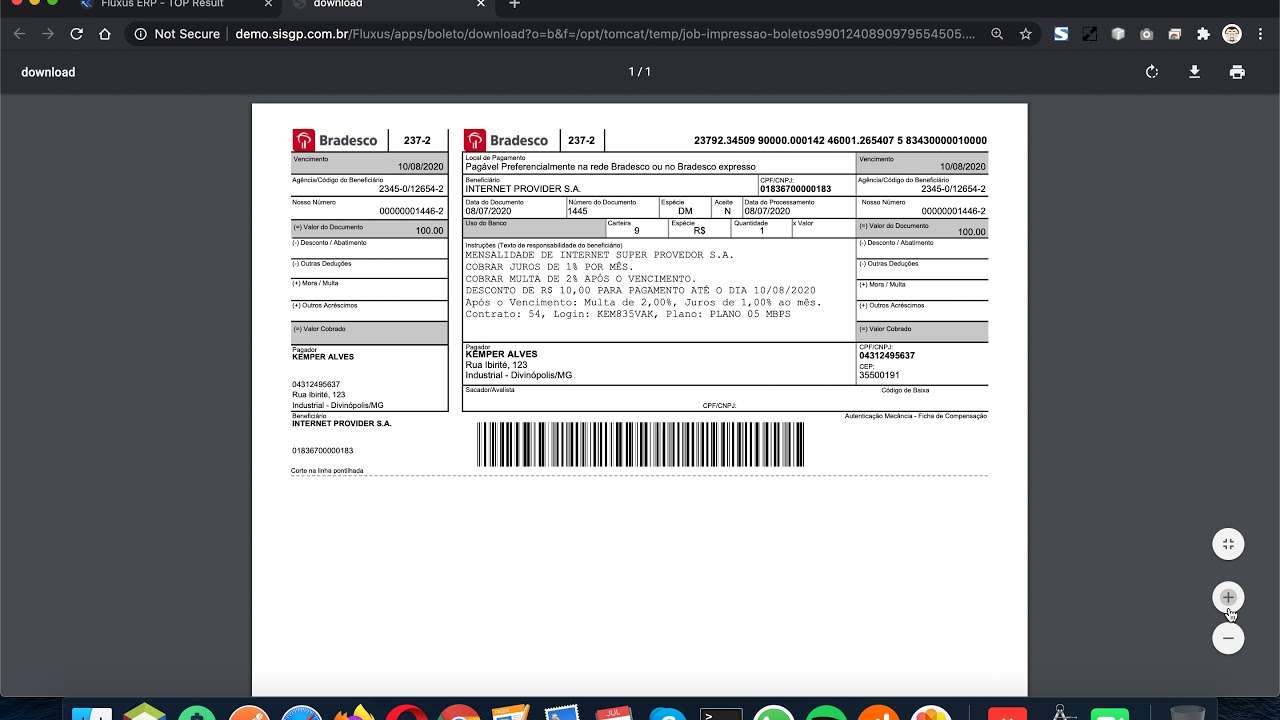Go back to the previous page
1280x720 pixels.
(19, 34)
